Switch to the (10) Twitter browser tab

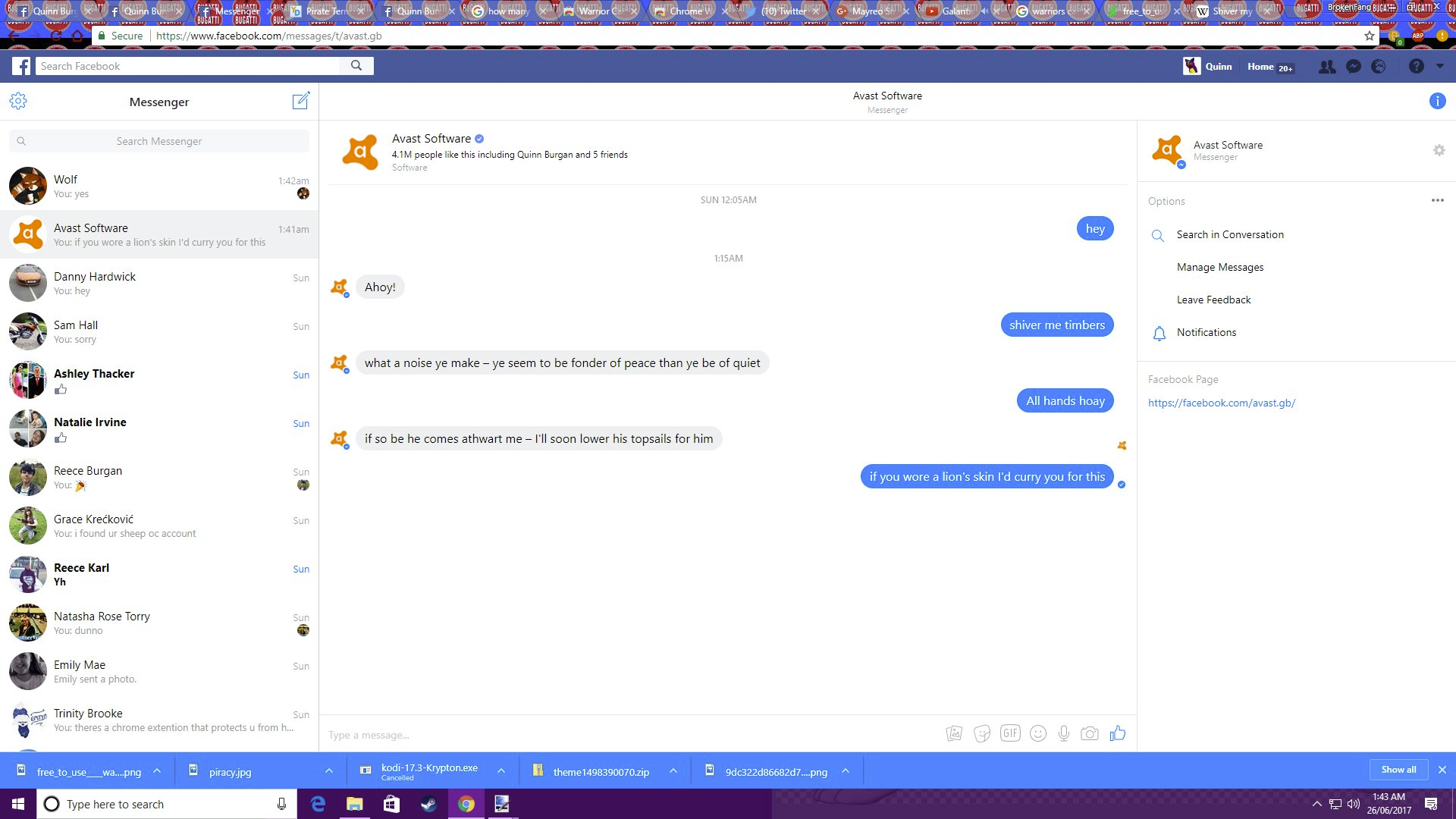click(x=783, y=11)
